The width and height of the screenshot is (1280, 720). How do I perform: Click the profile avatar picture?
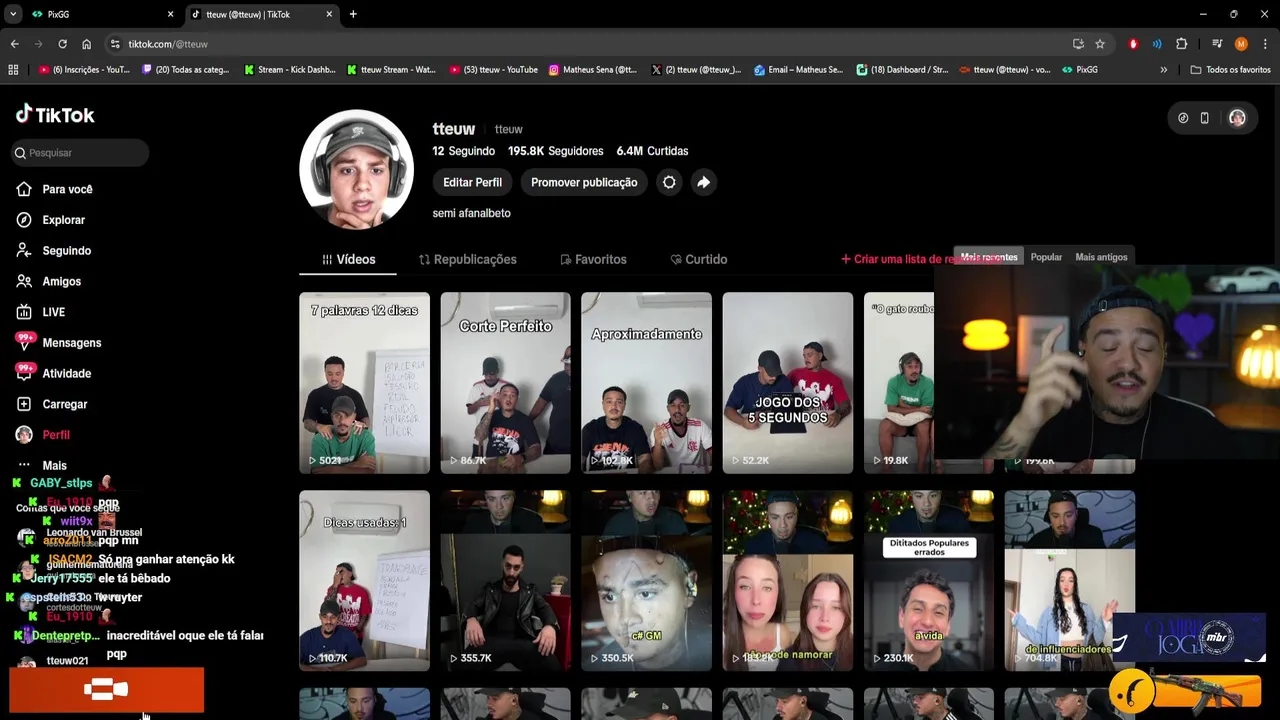point(356,169)
